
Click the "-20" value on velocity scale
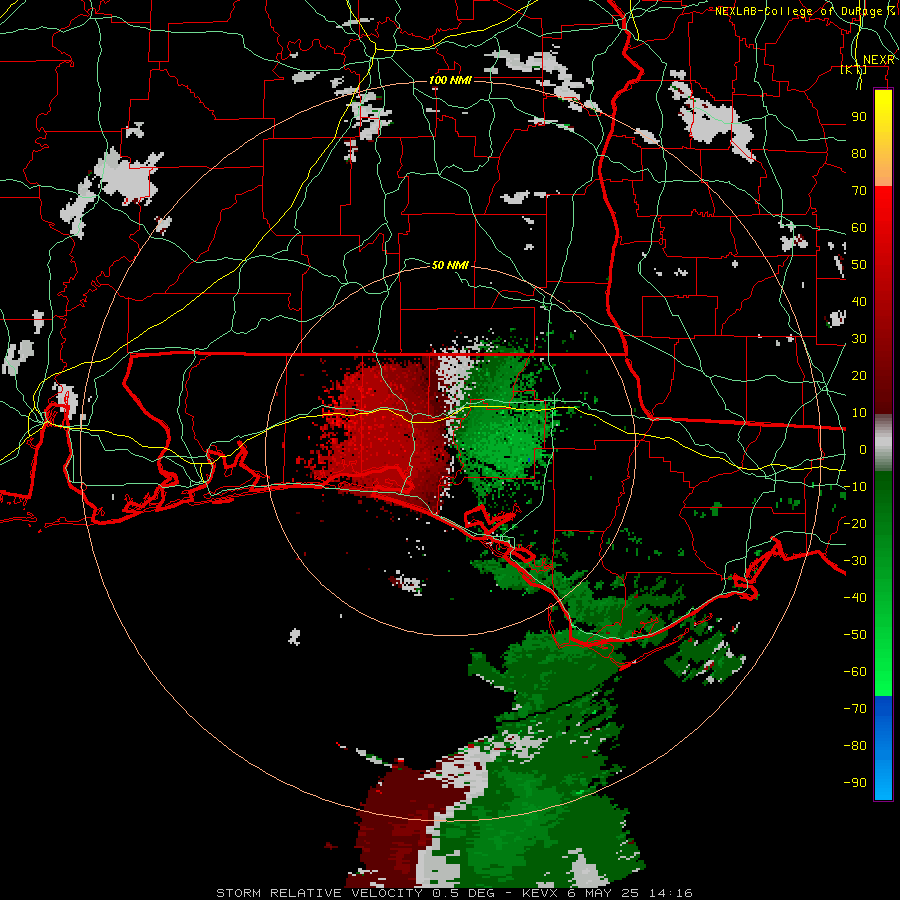855,523
